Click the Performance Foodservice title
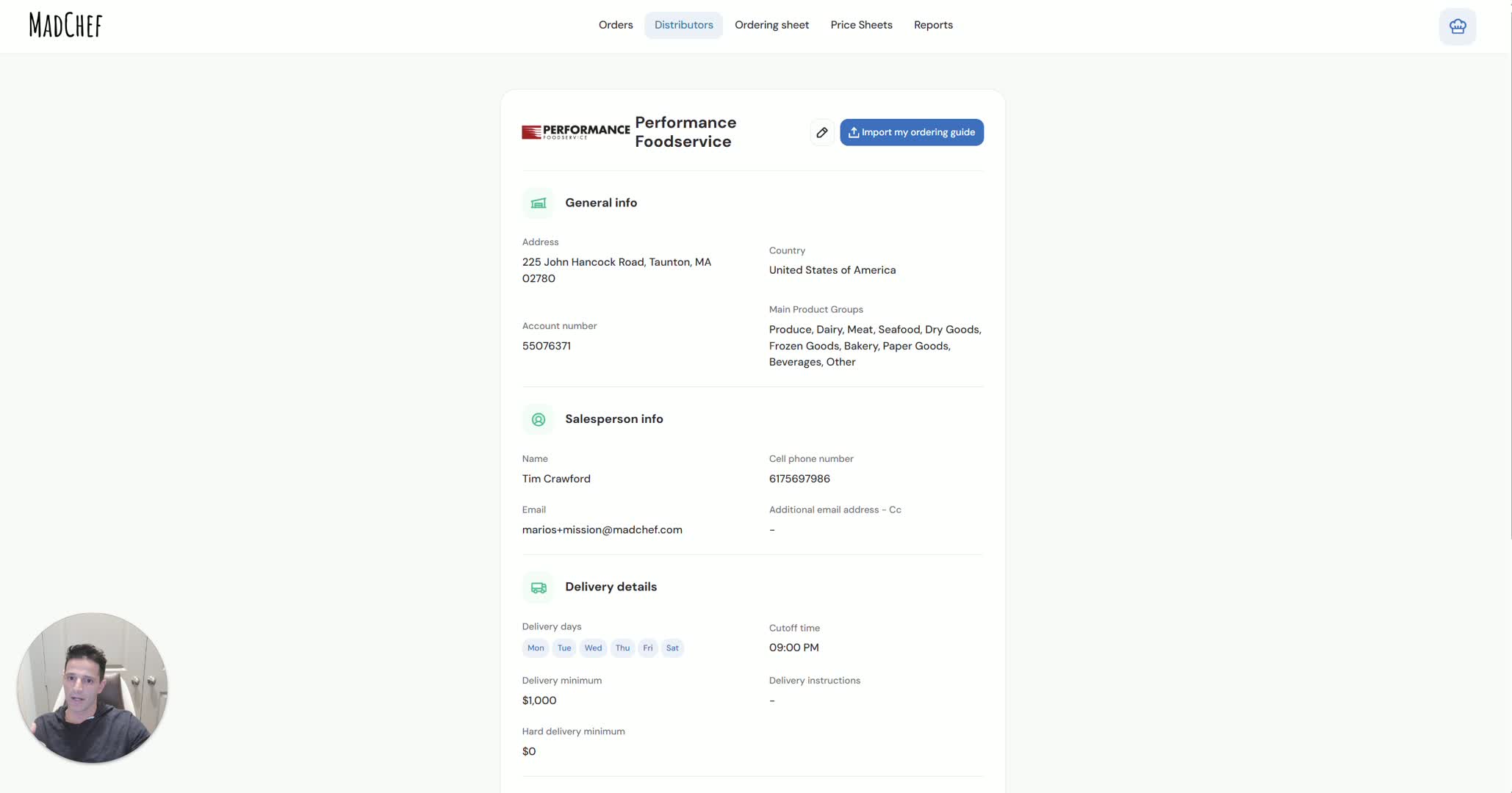The height and width of the screenshot is (793, 1512). [685, 132]
